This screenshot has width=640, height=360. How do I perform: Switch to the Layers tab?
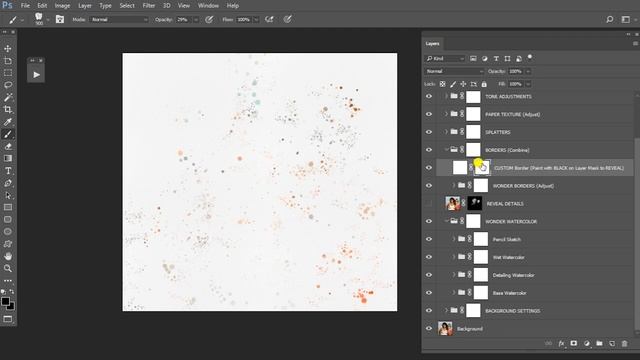[432, 44]
